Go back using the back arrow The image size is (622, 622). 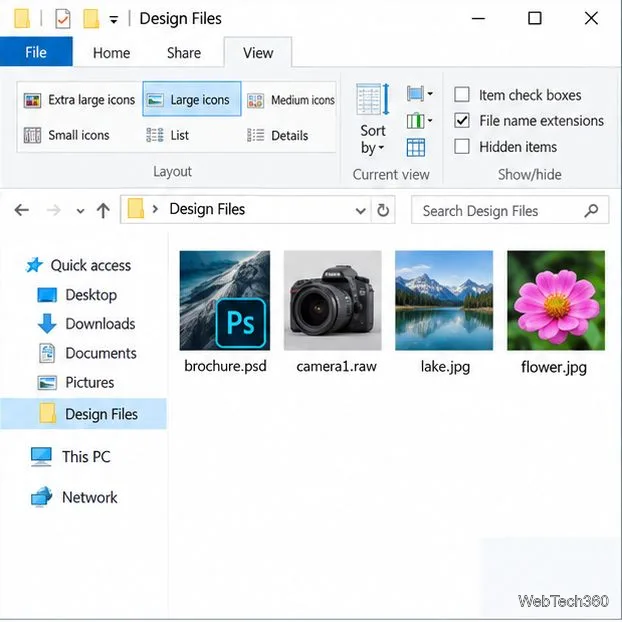click(x=21, y=210)
